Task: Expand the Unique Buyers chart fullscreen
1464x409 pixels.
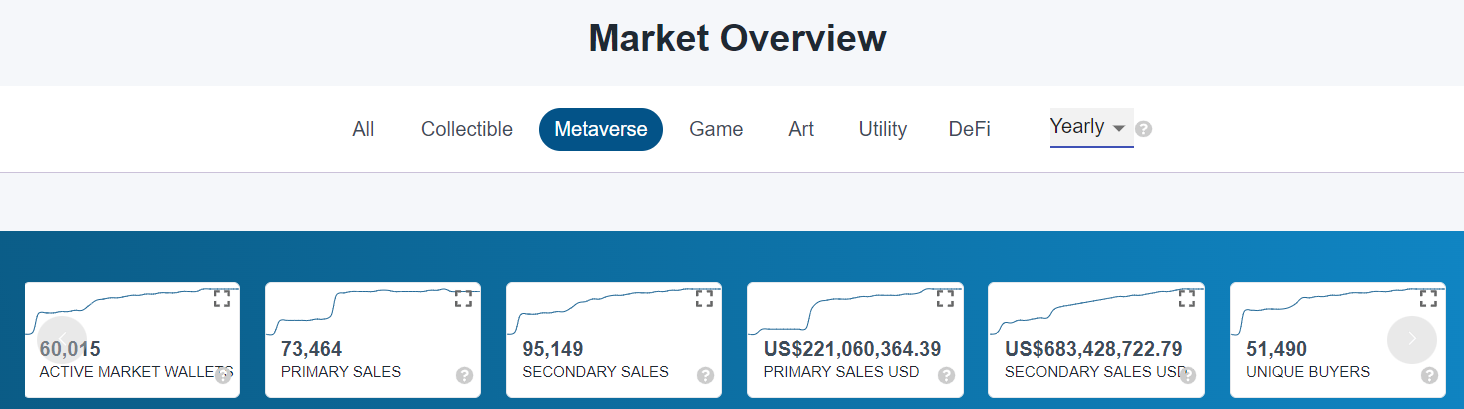Action: click(x=1428, y=298)
